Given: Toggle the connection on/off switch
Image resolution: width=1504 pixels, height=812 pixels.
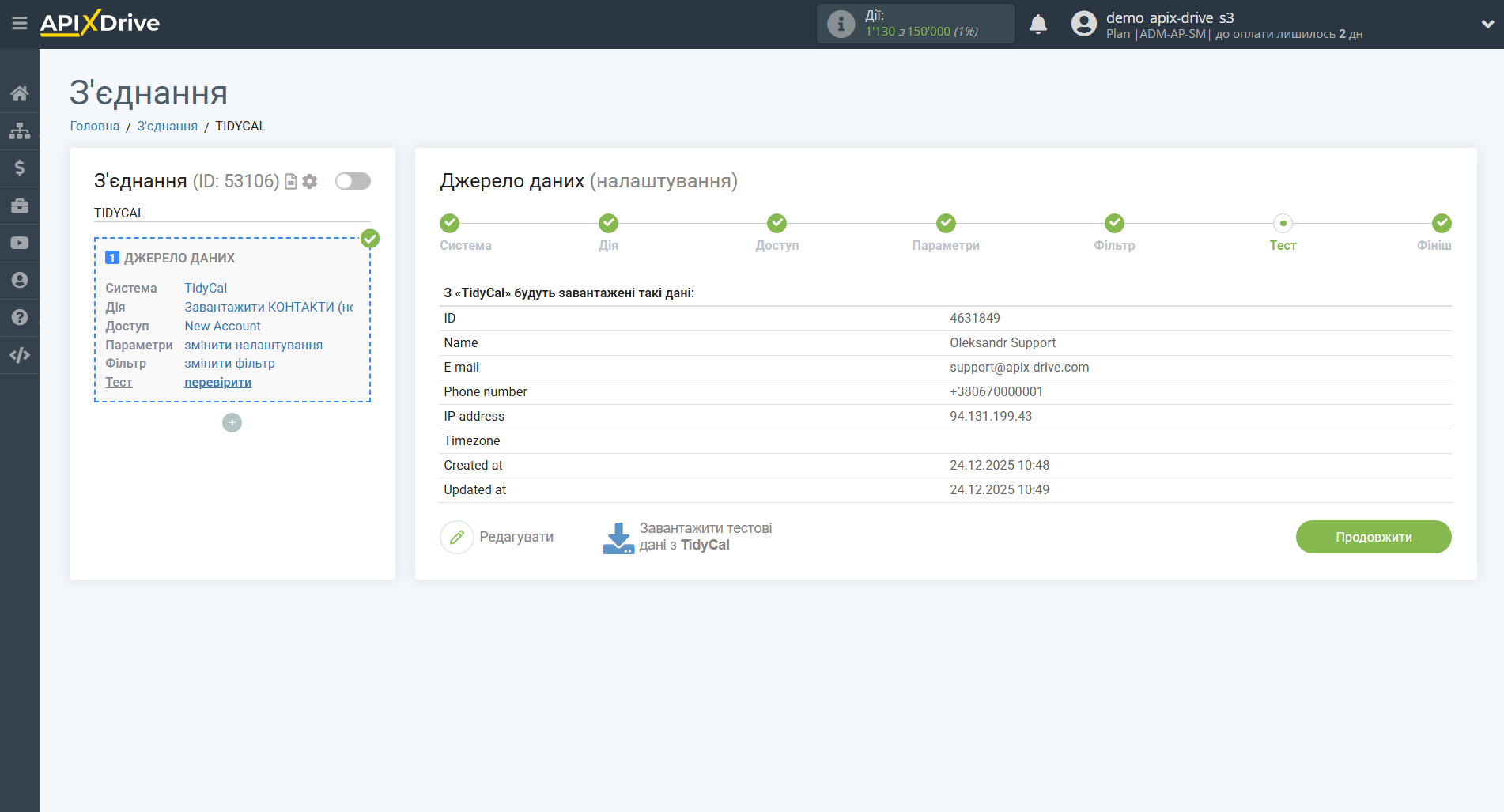Looking at the screenshot, I should pos(353,182).
